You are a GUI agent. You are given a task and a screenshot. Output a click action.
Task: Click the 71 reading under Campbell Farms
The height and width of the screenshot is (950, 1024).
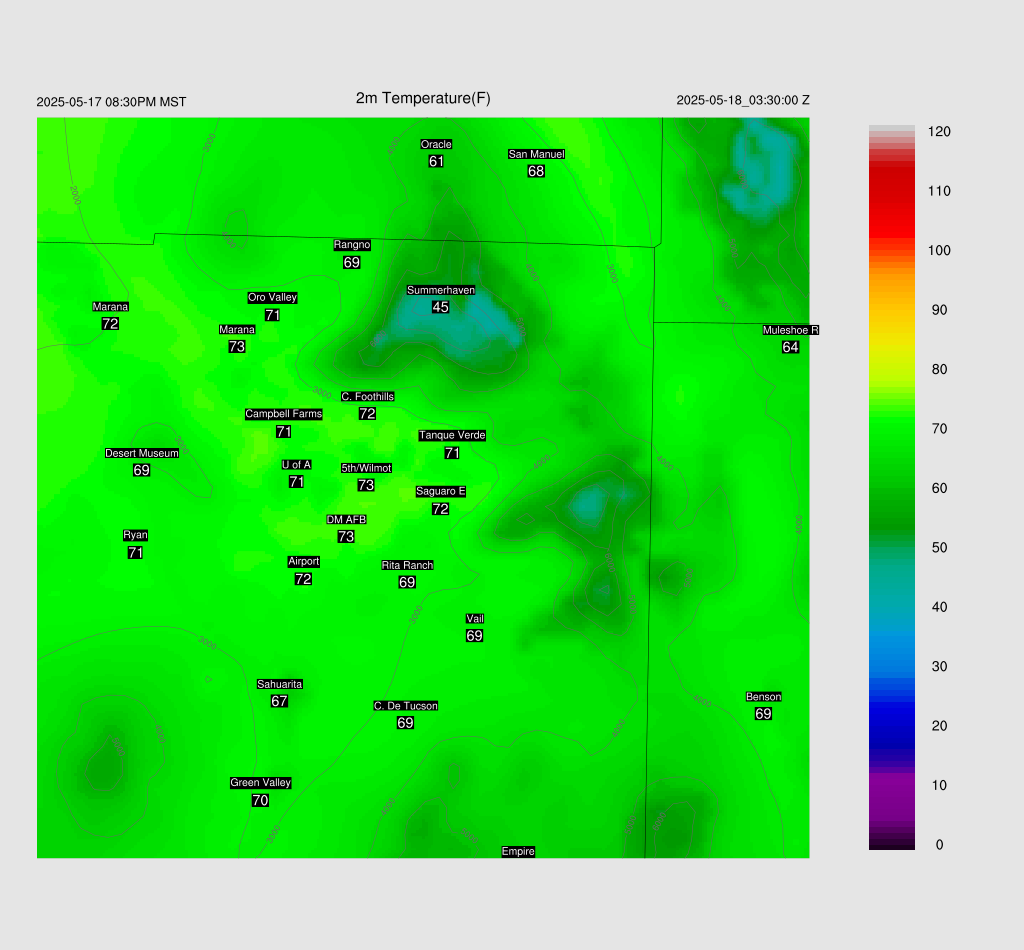[x=283, y=432]
